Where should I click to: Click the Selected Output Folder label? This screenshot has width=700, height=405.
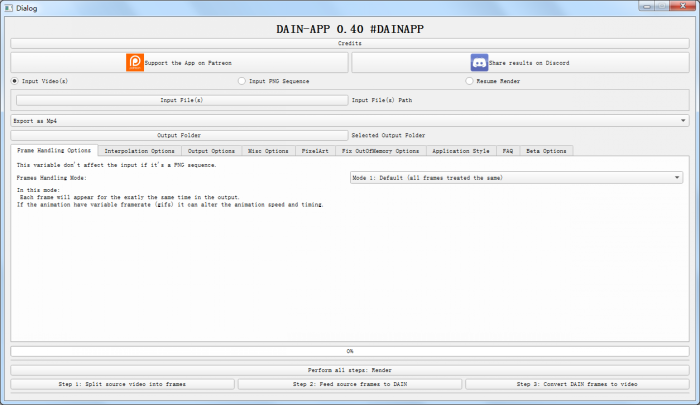pyautogui.click(x=388, y=135)
